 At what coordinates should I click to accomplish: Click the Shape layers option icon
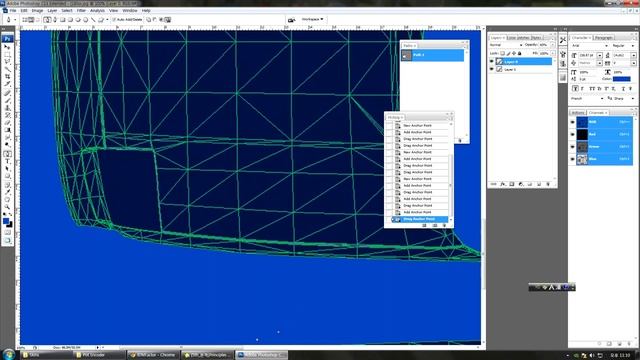click(x=25, y=20)
